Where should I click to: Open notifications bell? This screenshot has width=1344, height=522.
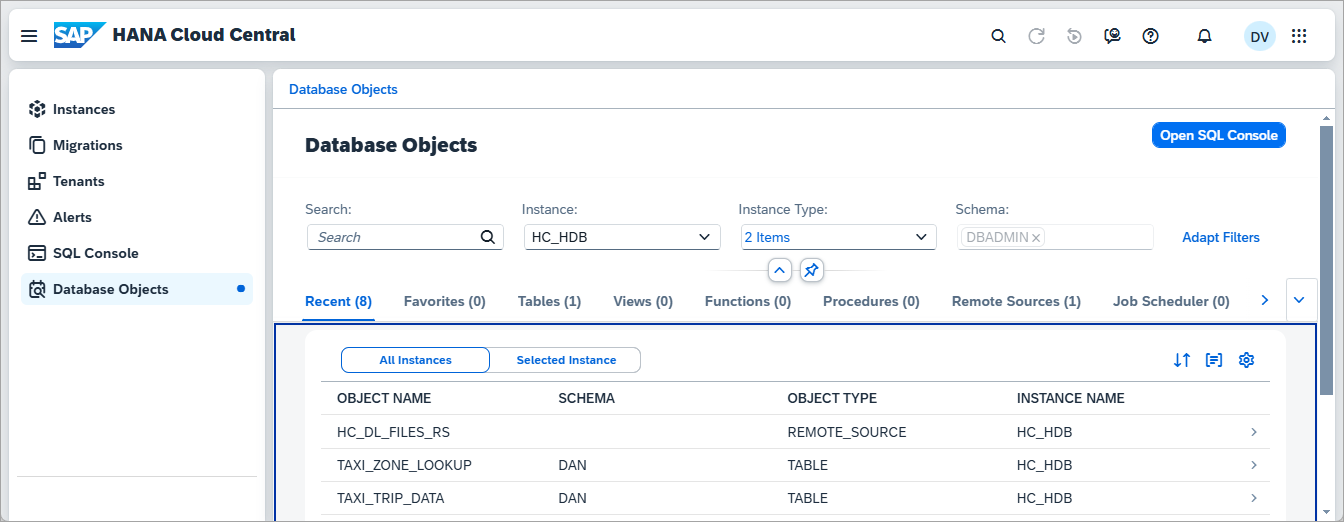pyautogui.click(x=1205, y=36)
